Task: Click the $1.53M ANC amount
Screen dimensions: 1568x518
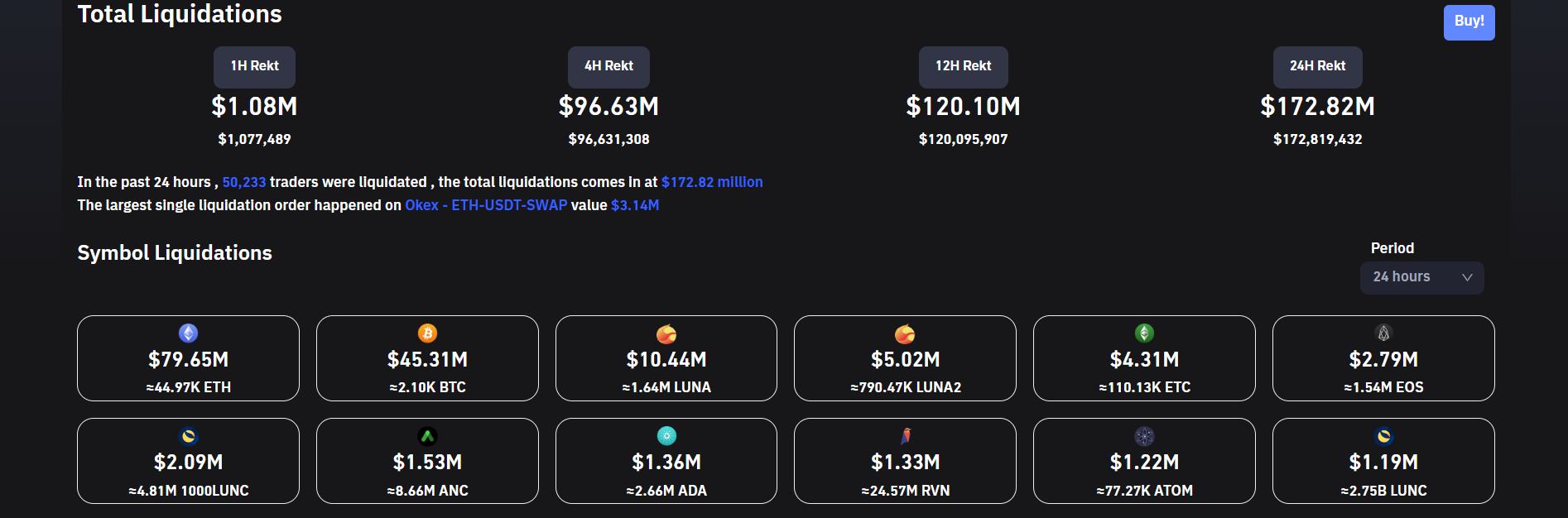Action: [x=427, y=463]
